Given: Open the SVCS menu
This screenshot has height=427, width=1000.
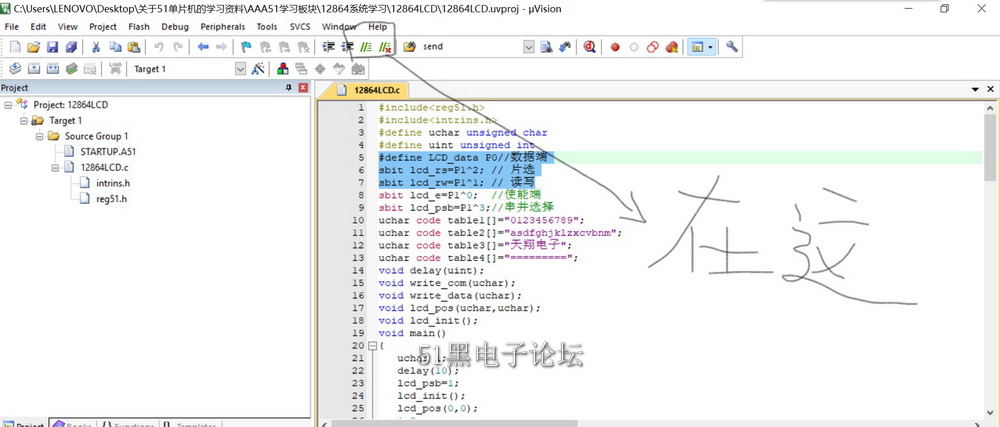Looking at the screenshot, I should click(x=300, y=27).
